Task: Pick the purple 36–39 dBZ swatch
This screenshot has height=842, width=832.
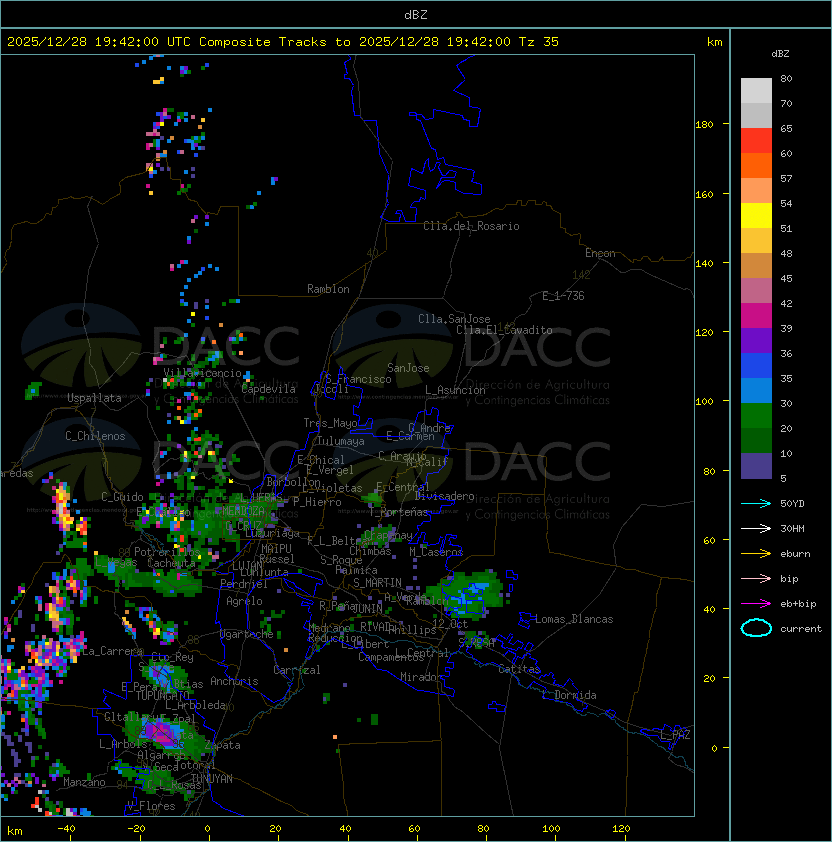Action: click(756, 340)
